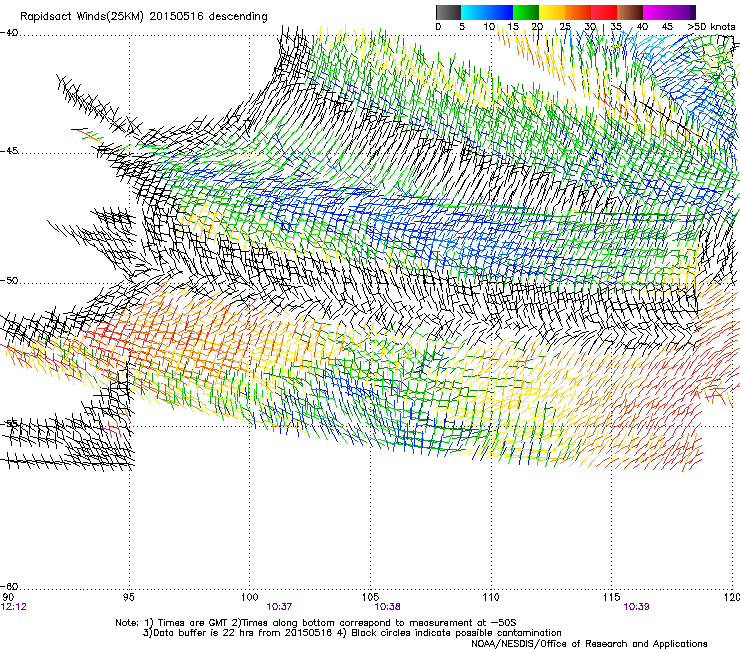Click the -60 latitude axis label
The image size is (740, 650).
(x=9, y=587)
